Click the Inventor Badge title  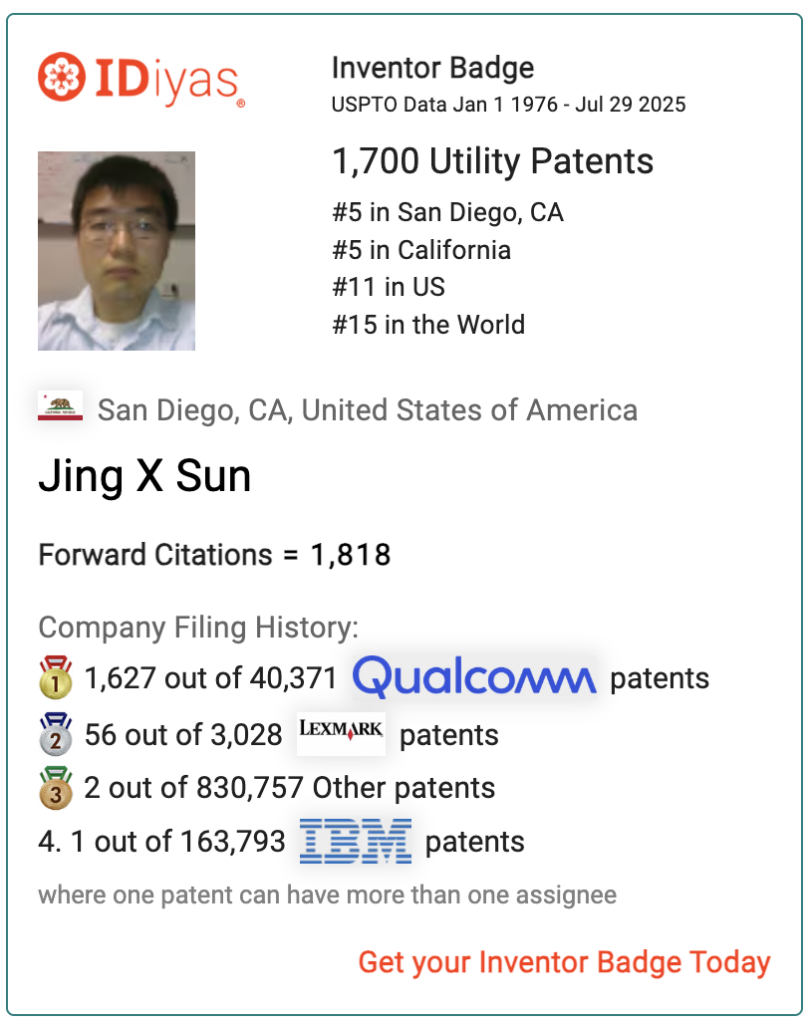click(433, 68)
